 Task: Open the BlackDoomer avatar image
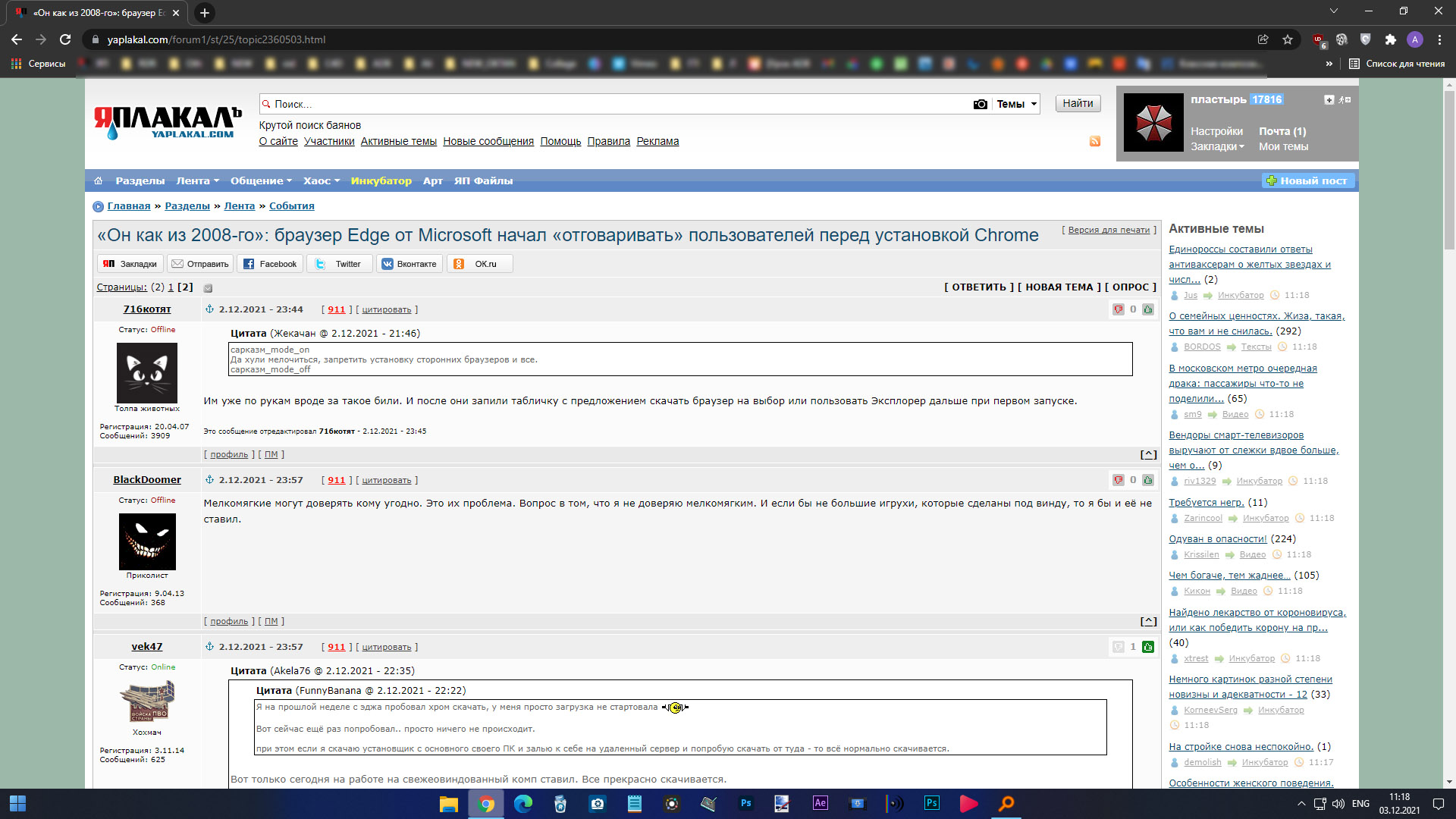click(x=147, y=541)
